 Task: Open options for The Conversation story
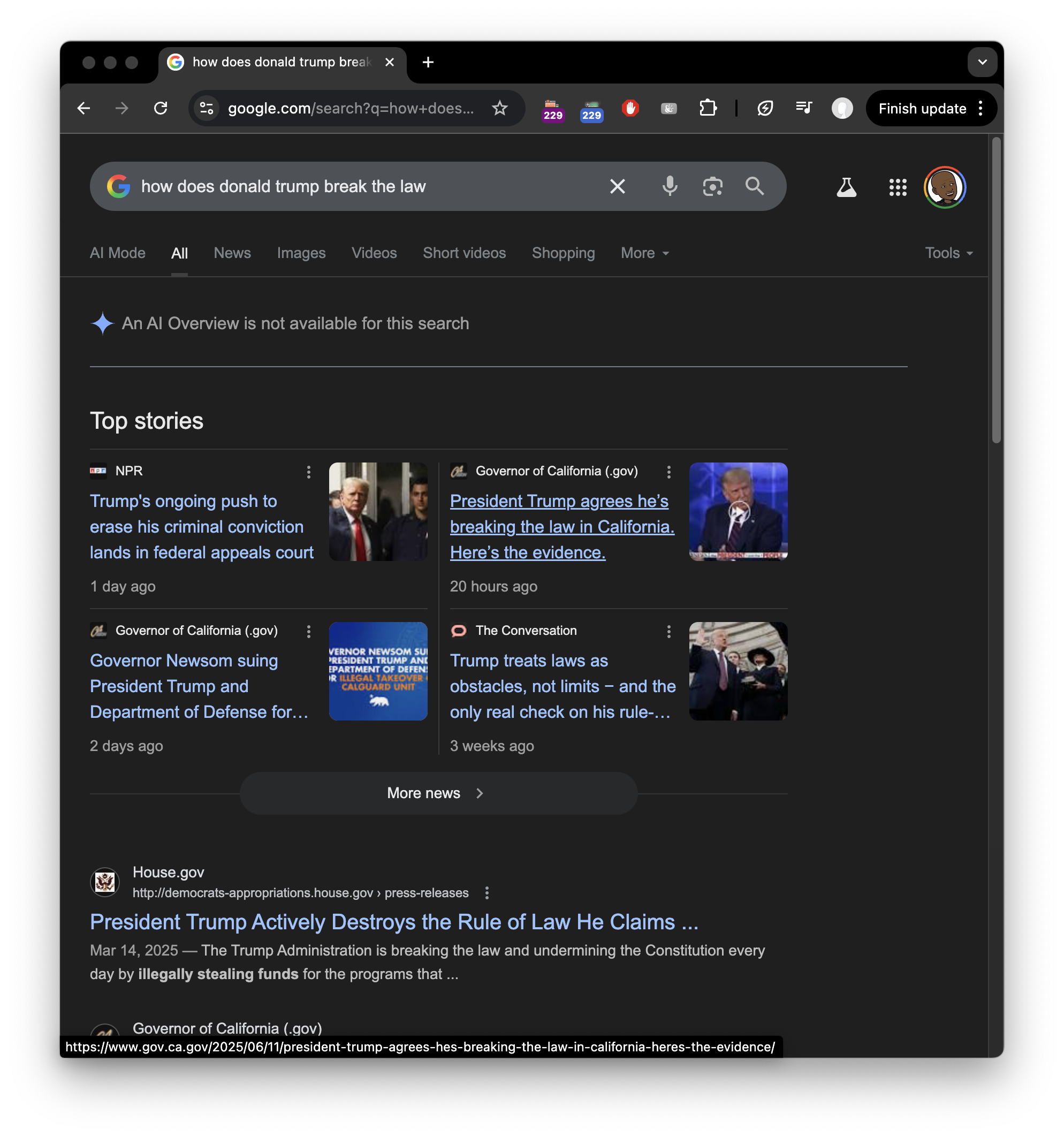click(x=668, y=632)
